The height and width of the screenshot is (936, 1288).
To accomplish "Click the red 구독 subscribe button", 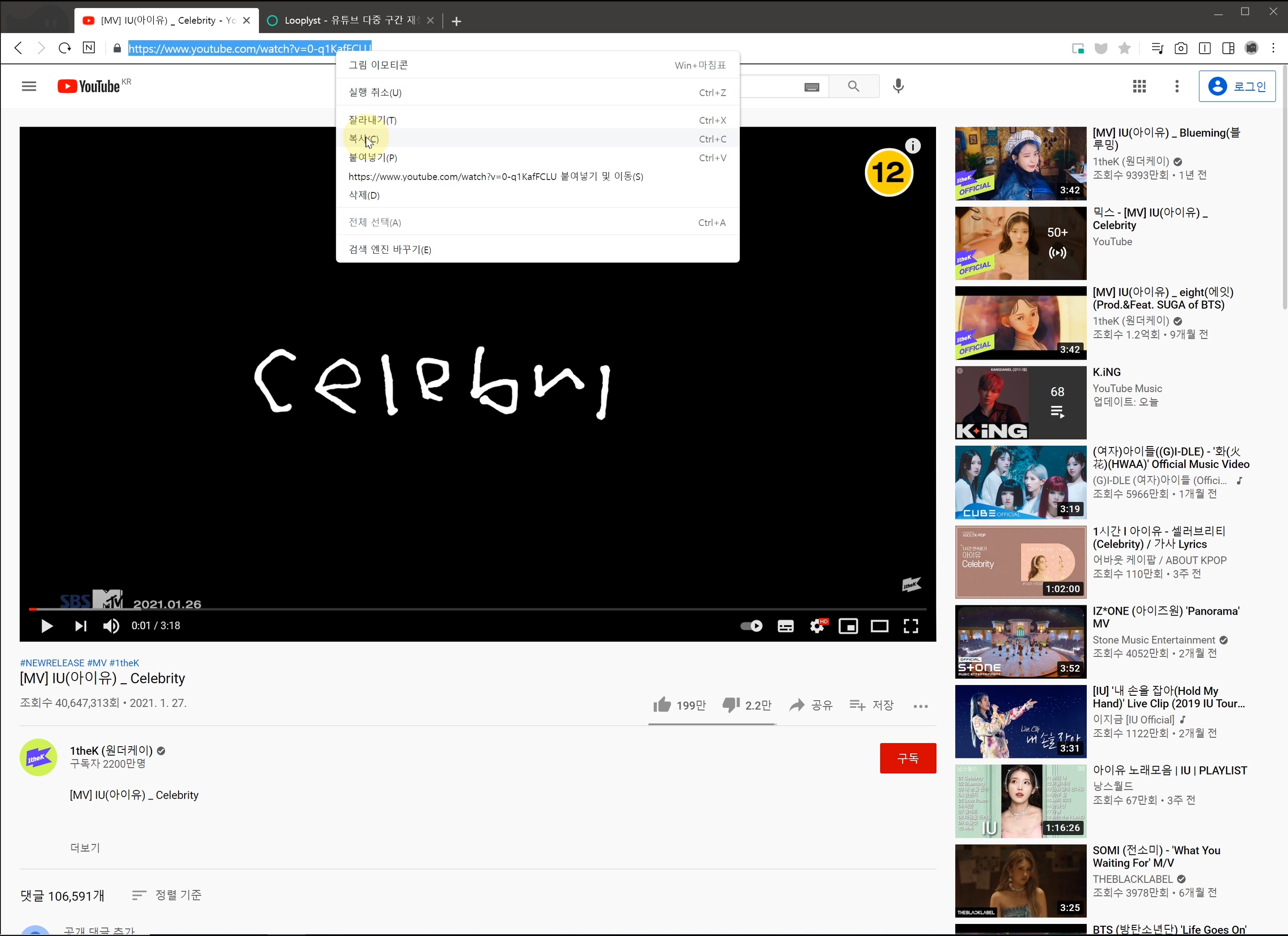I will (x=907, y=757).
